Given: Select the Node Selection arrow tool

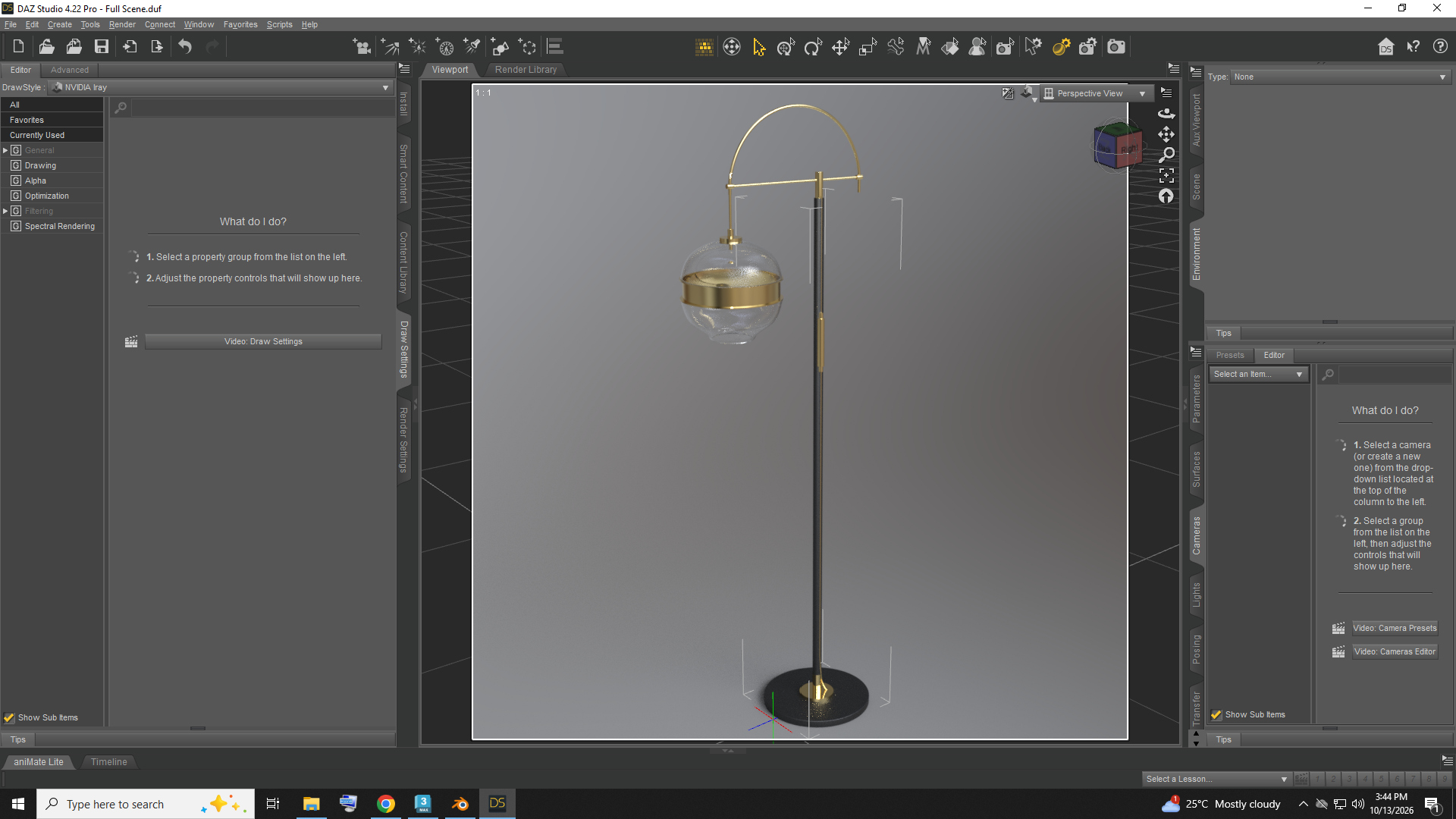Looking at the screenshot, I should click(x=758, y=47).
